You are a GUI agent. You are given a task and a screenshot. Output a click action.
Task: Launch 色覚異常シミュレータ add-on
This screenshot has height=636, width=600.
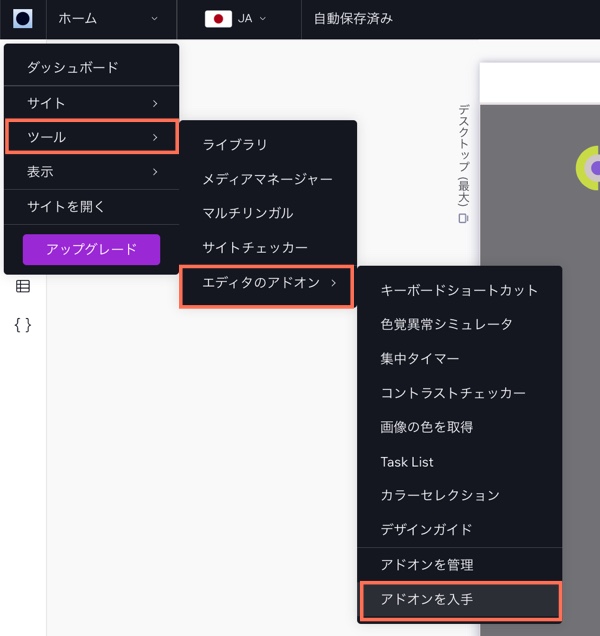tap(460, 324)
